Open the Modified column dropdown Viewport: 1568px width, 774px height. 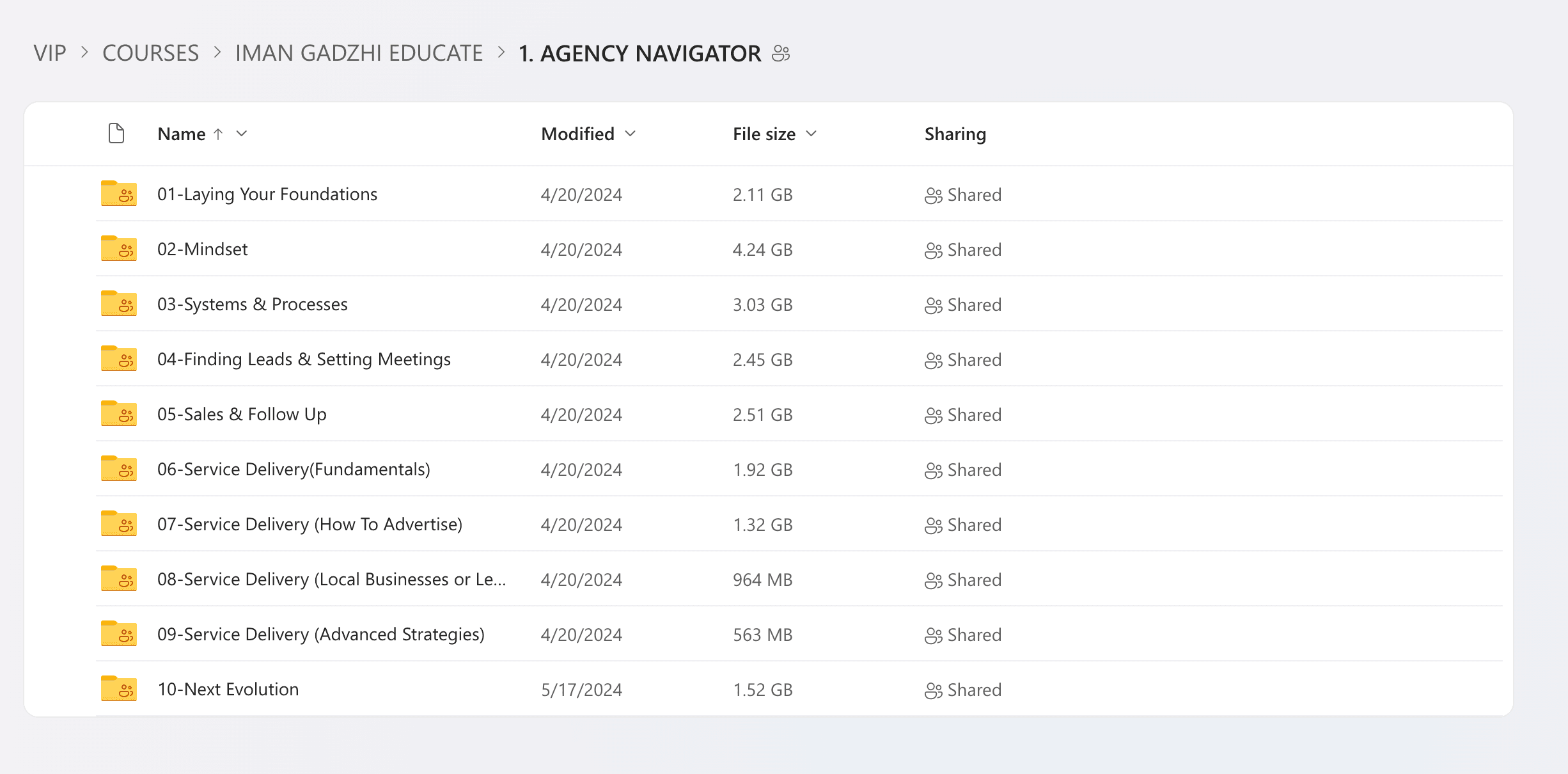click(630, 133)
